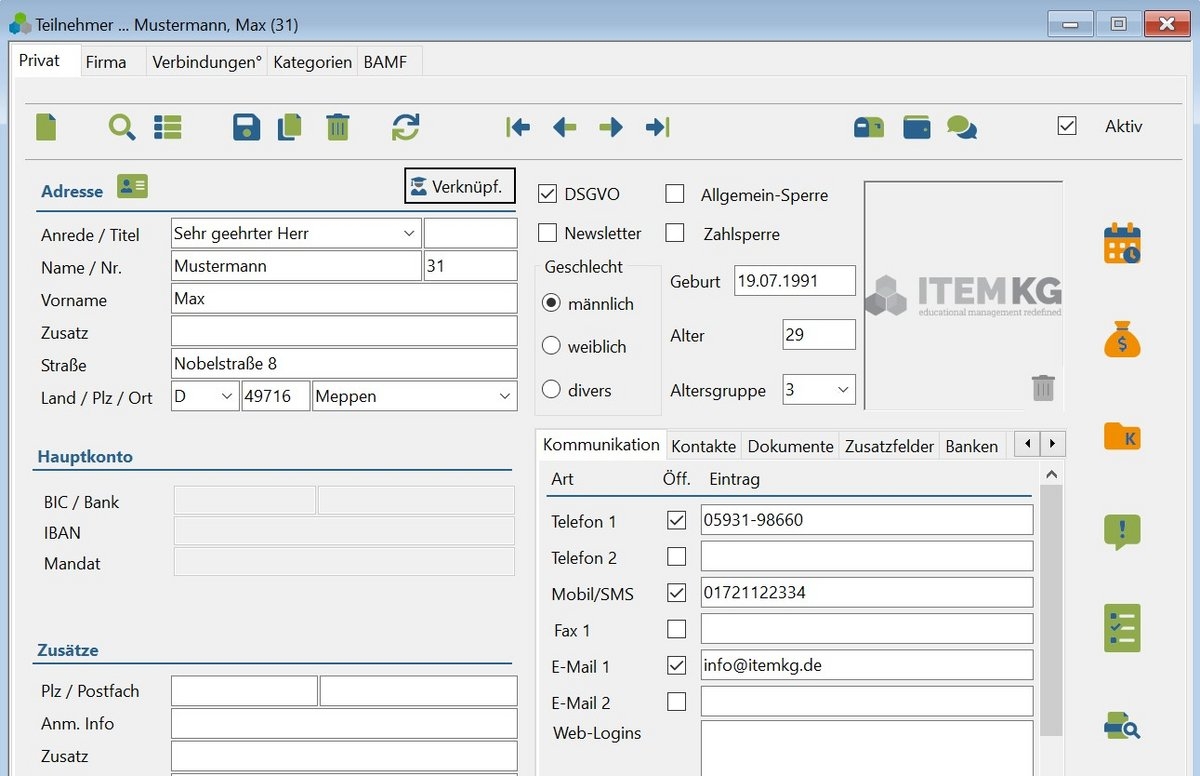Toggle the Aktiv checkbox
1200x776 pixels.
pos(1067,126)
